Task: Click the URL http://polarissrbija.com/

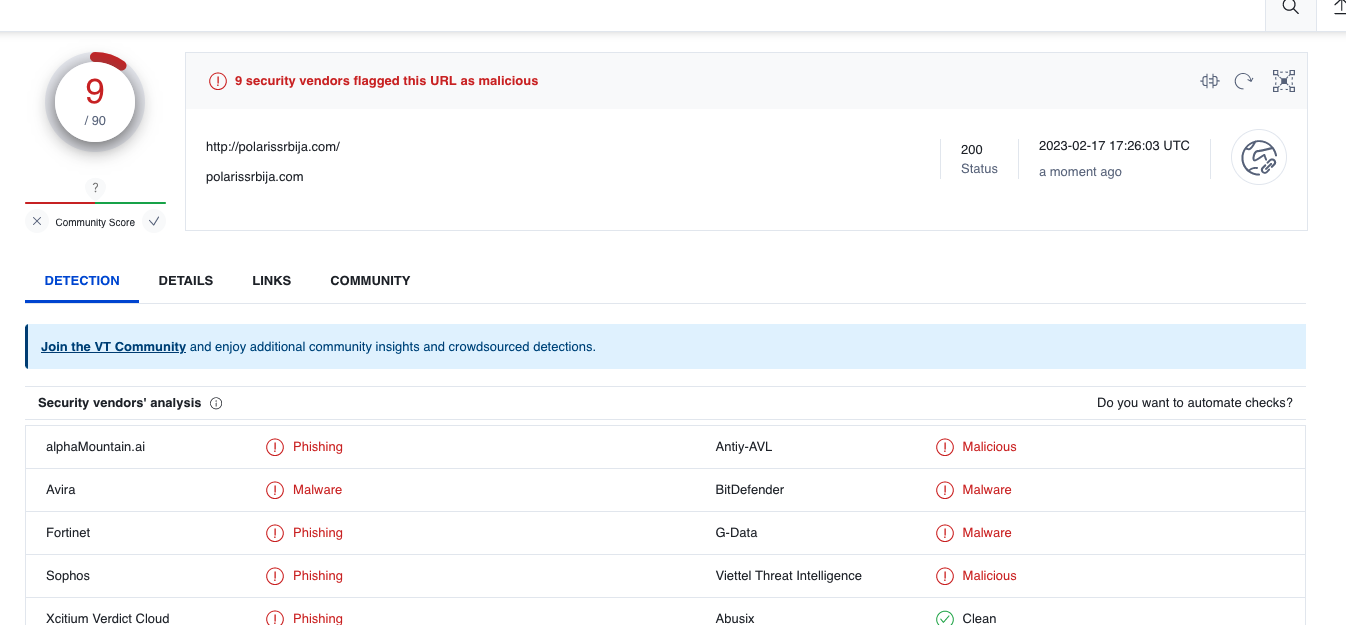Action: pos(273,147)
